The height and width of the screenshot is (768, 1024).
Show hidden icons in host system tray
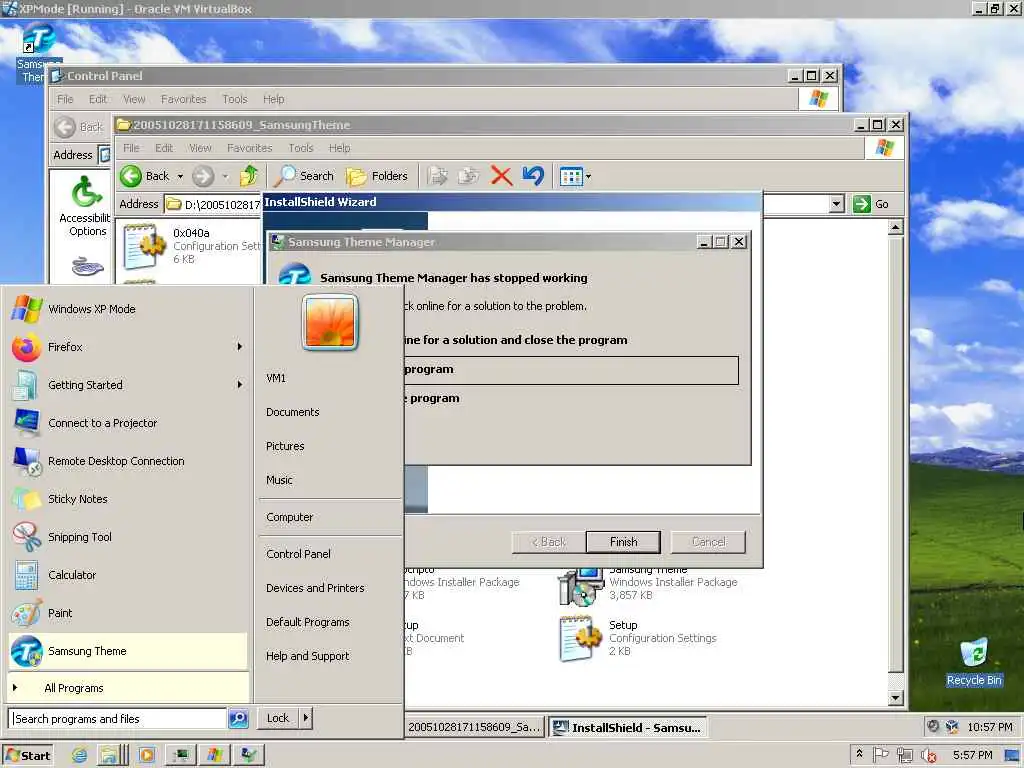(x=859, y=754)
